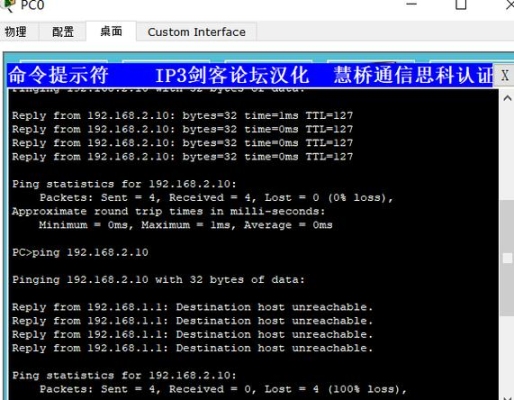Open the 配置 tab
Screen dimensions: 514x400
(63, 32)
